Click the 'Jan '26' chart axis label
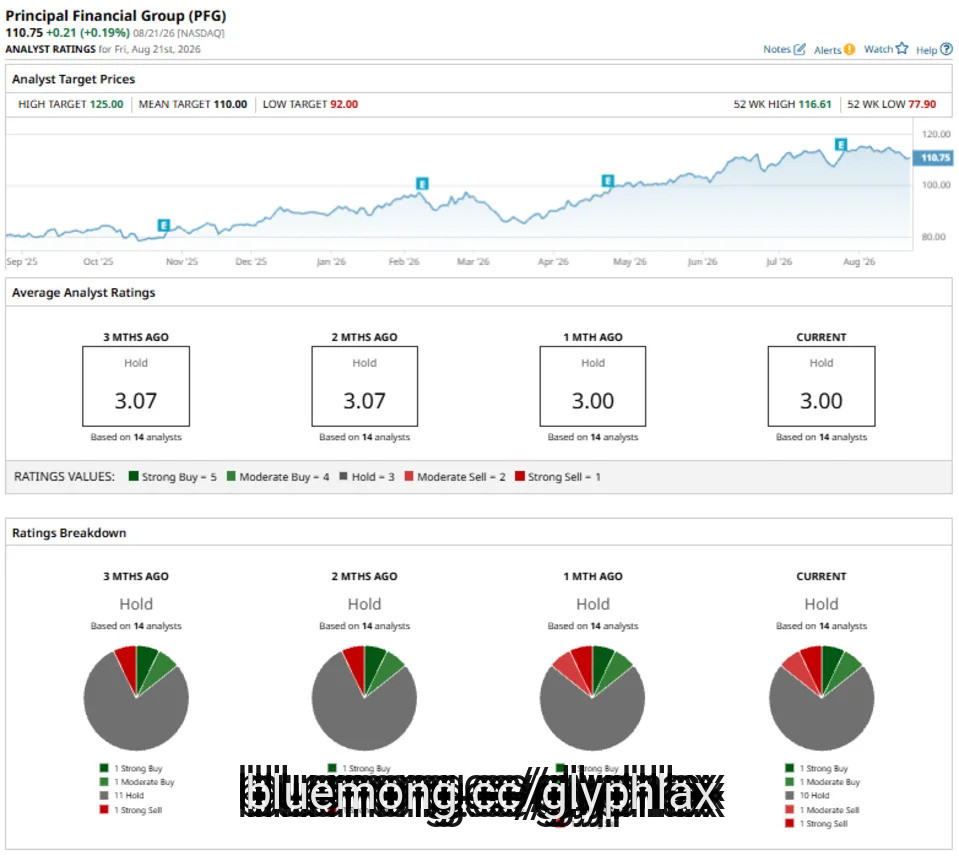Screen dimensions: 959x861 (x=331, y=261)
